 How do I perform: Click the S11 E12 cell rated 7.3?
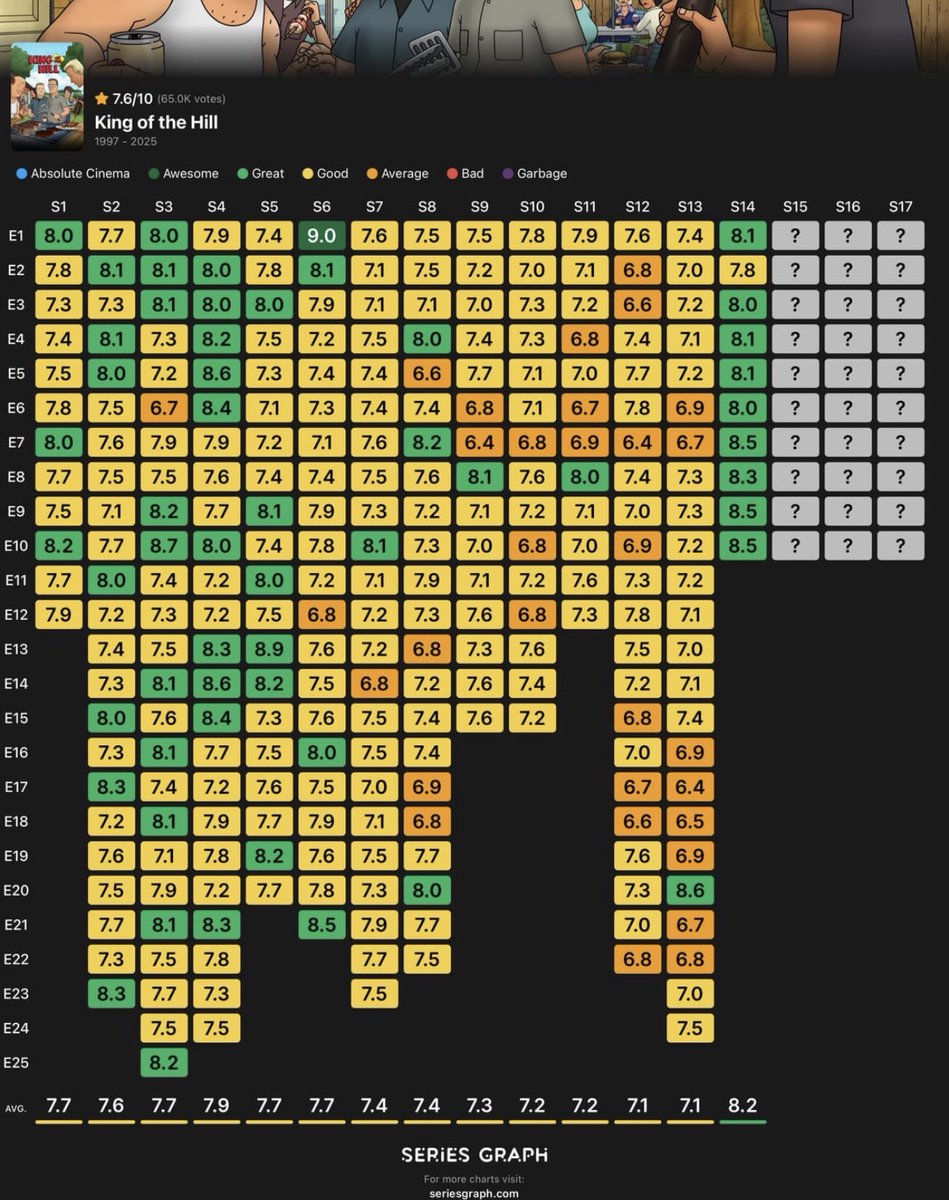click(585, 615)
